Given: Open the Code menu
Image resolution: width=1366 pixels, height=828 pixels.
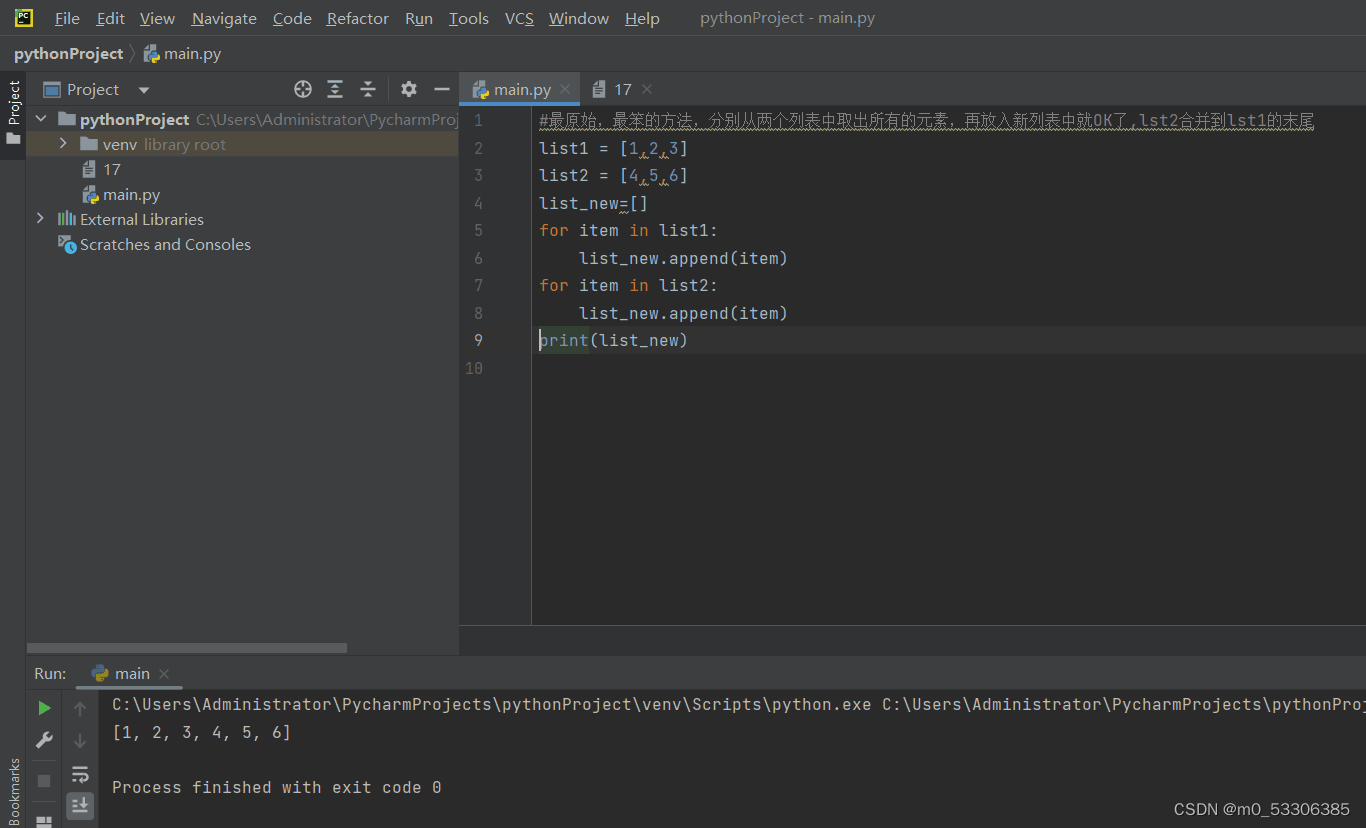Looking at the screenshot, I should (292, 18).
